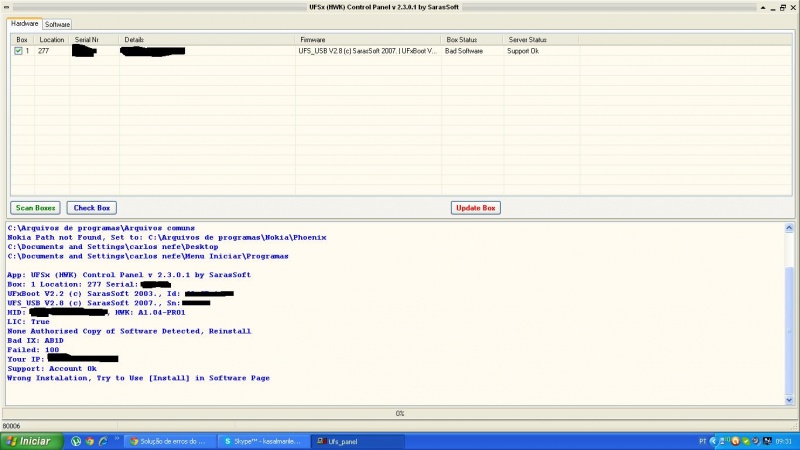Click the 'None Authorised Copy' log line
Screen dimensions: 800x450
(129, 331)
